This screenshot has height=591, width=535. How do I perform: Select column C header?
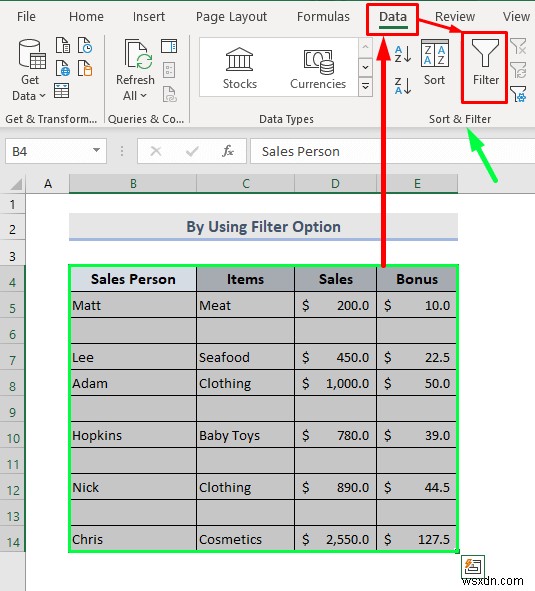pos(245,184)
